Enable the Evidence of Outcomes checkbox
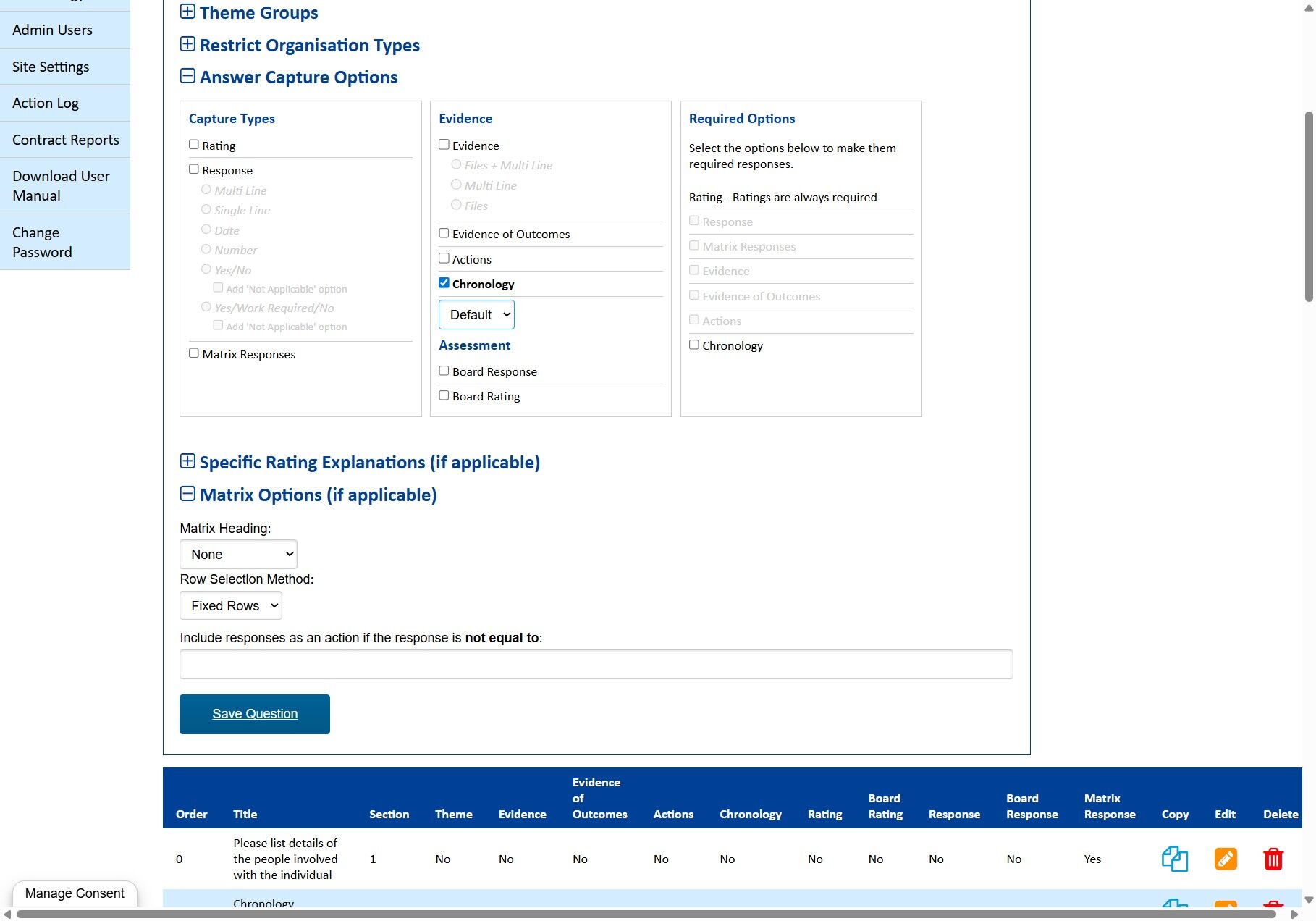Image resolution: width=1316 pixels, height=921 pixels. click(444, 233)
